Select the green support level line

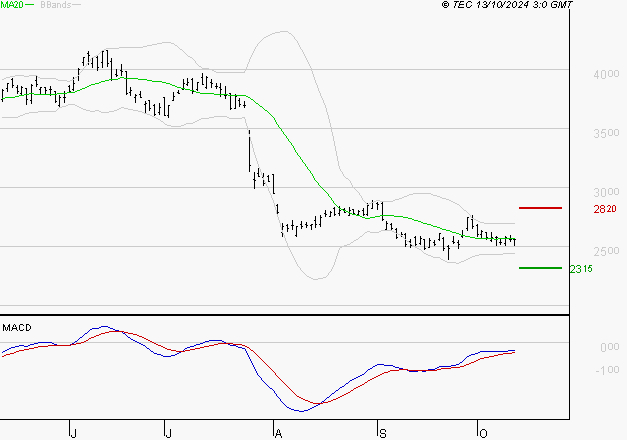pos(540,268)
